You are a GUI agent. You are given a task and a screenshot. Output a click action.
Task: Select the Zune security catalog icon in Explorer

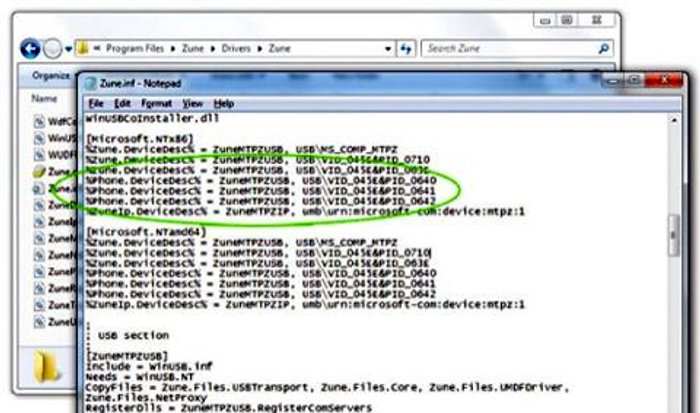coord(39,171)
